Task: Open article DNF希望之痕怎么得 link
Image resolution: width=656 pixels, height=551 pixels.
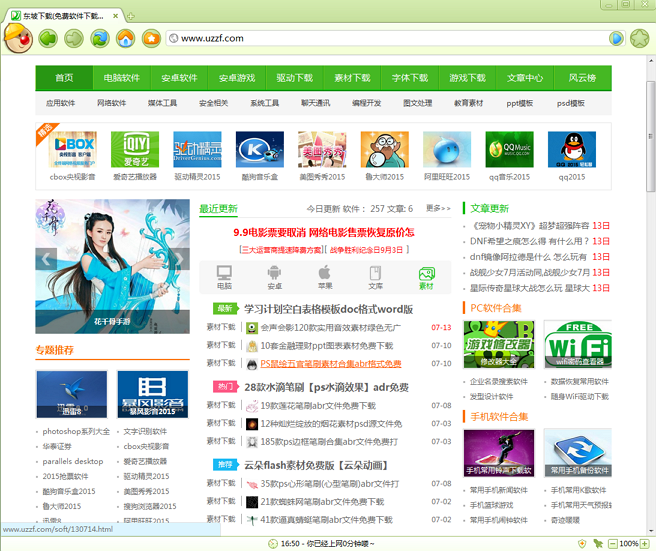Action: coord(530,241)
